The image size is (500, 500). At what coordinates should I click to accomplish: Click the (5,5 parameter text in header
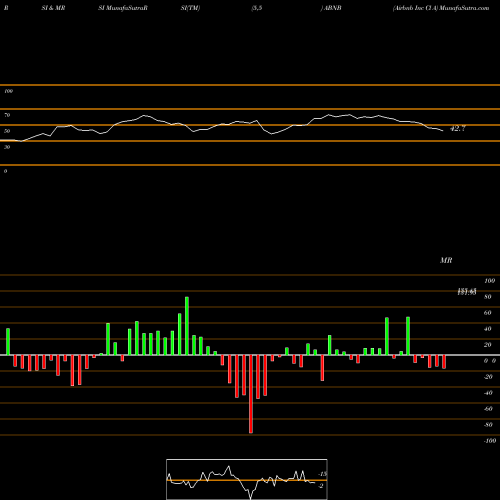pos(257,8)
